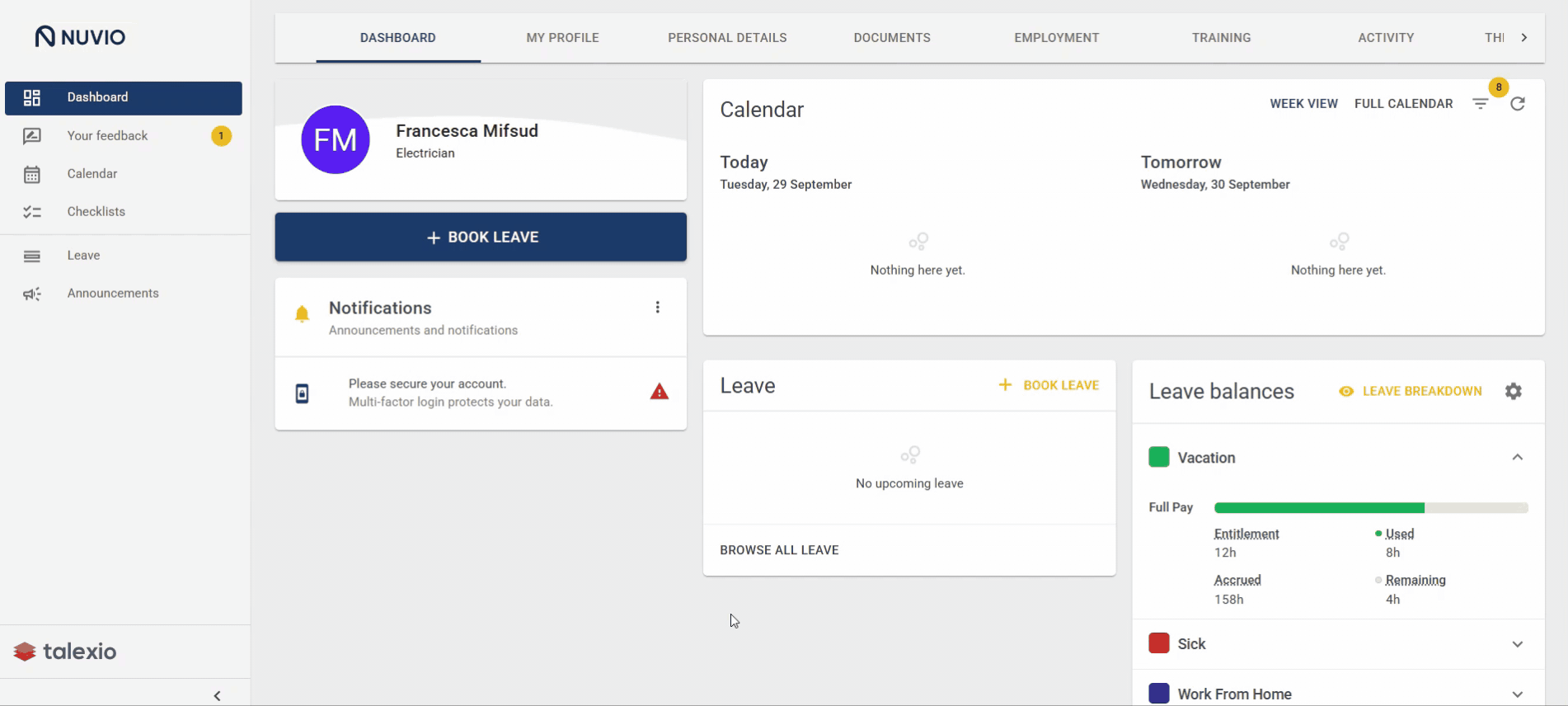Open leave balances settings gear

click(1514, 391)
